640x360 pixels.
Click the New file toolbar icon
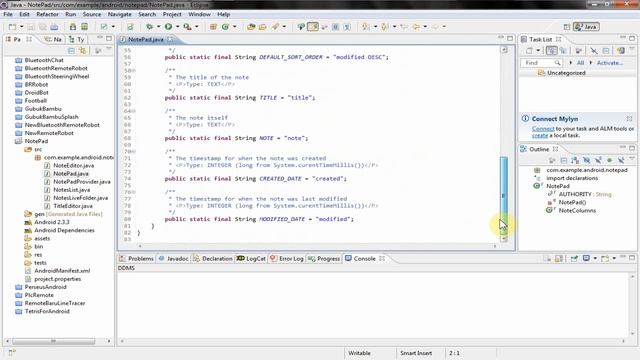[13, 27]
